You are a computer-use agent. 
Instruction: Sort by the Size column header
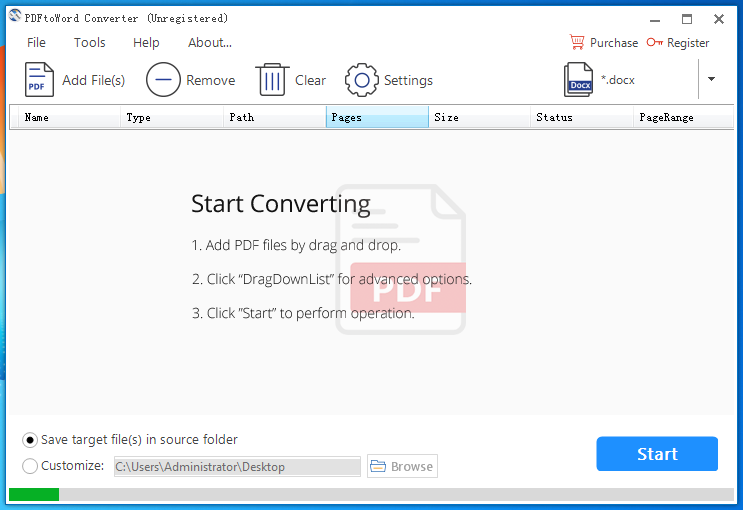tap(480, 117)
